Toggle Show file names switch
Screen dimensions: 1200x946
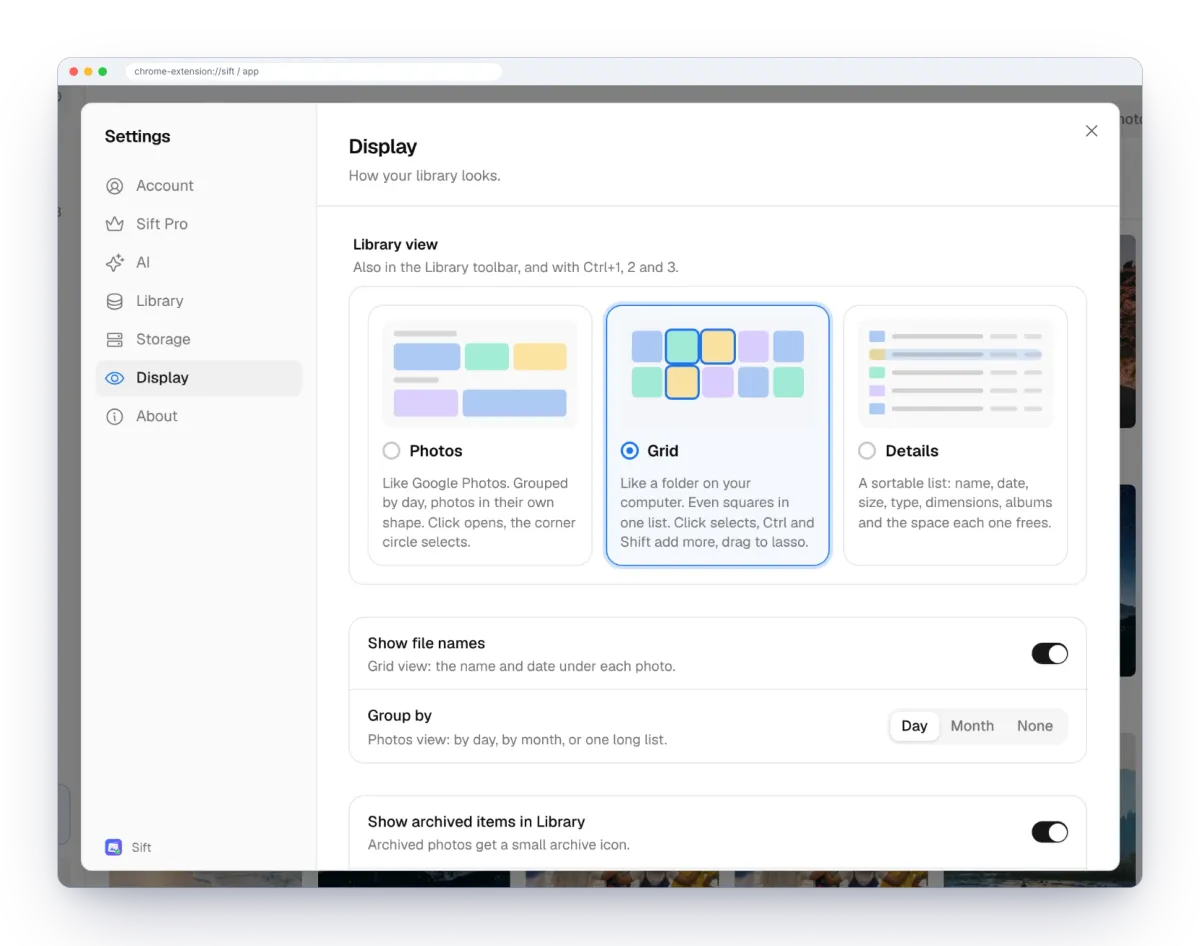click(1049, 654)
